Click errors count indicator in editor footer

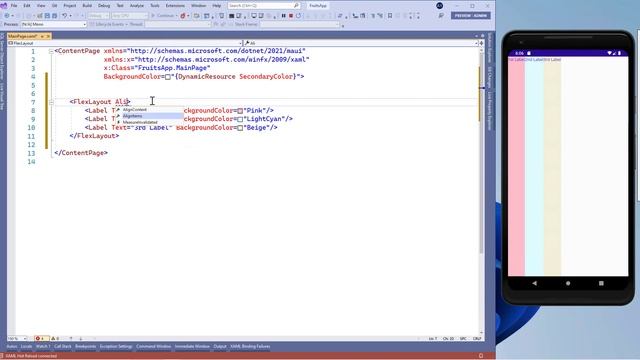[x=41, y=338]
